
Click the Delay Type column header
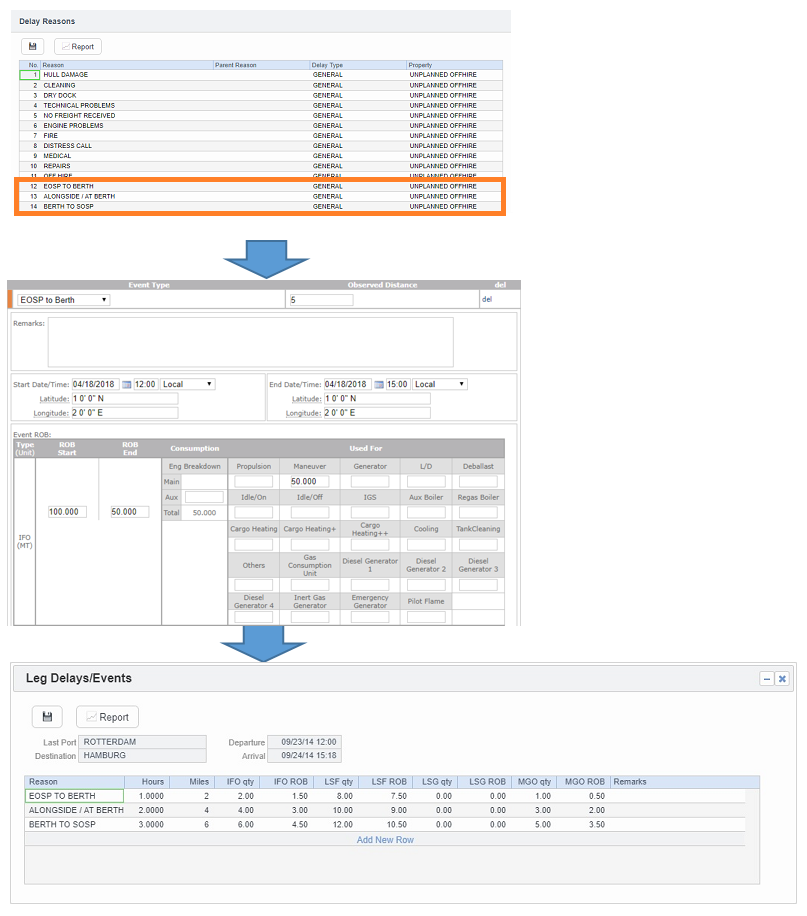(327, 65)
